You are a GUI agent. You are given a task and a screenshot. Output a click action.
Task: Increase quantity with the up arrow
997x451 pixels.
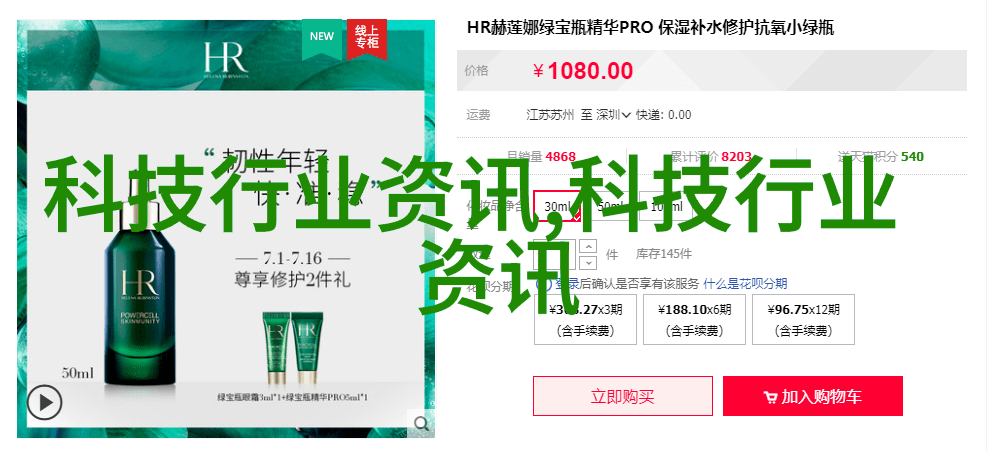(590, 246)
